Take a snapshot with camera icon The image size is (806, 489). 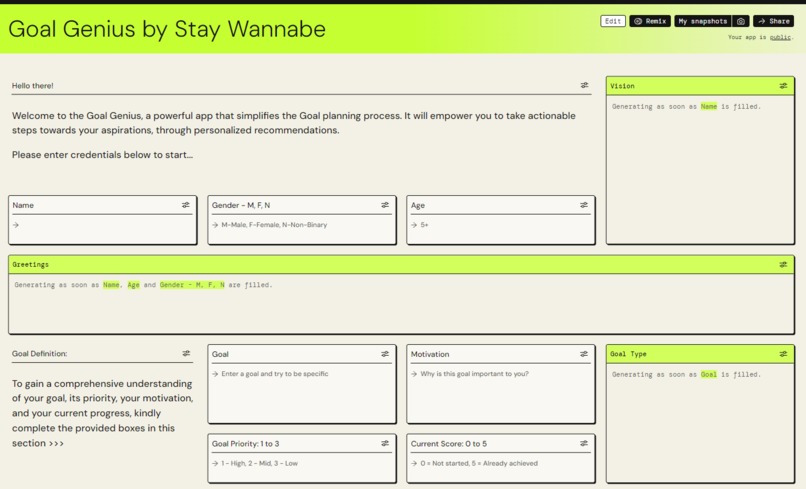pyautogui.click(x=741, y=21)
